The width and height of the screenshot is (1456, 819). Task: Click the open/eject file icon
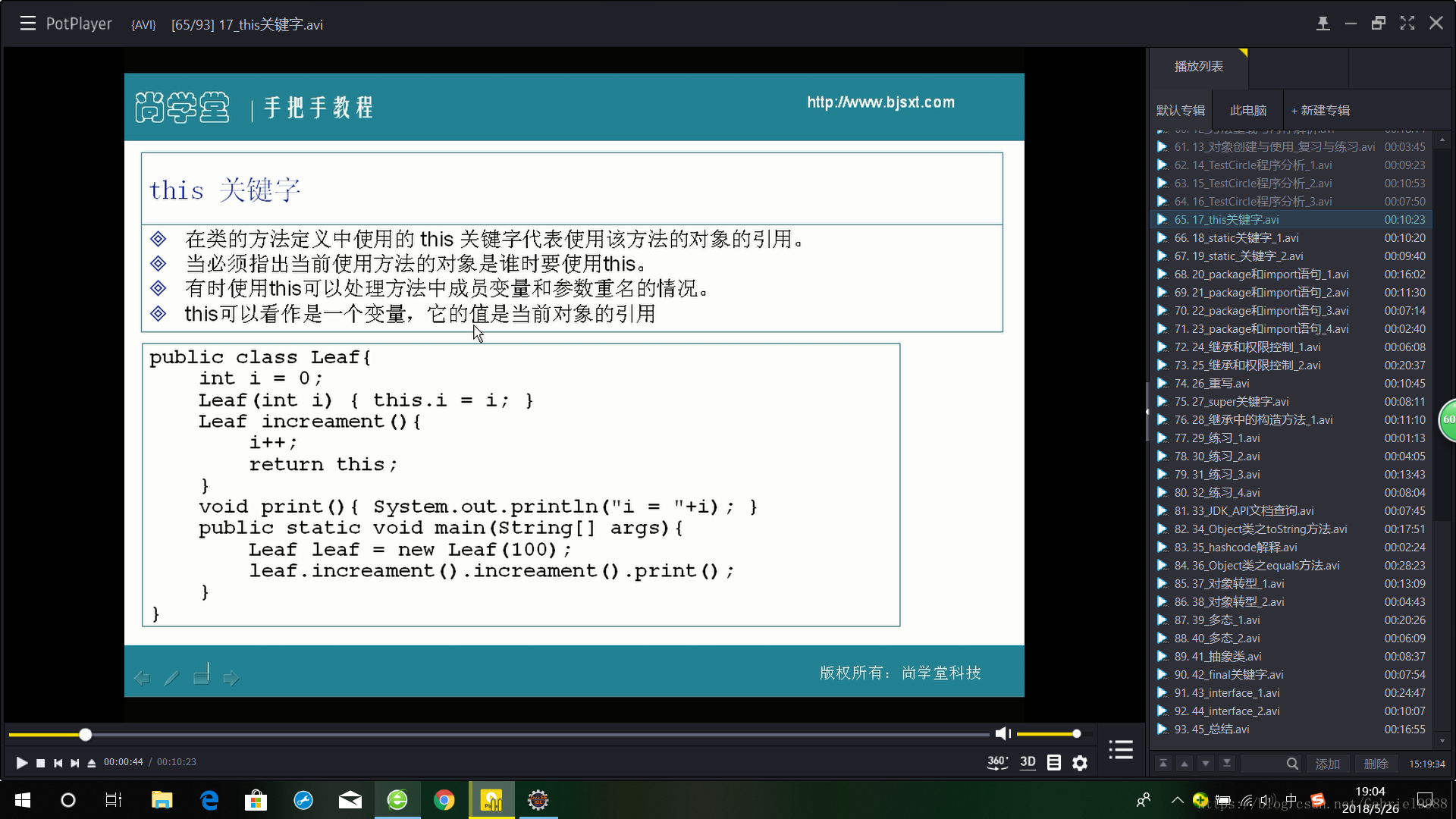(92, 763)
